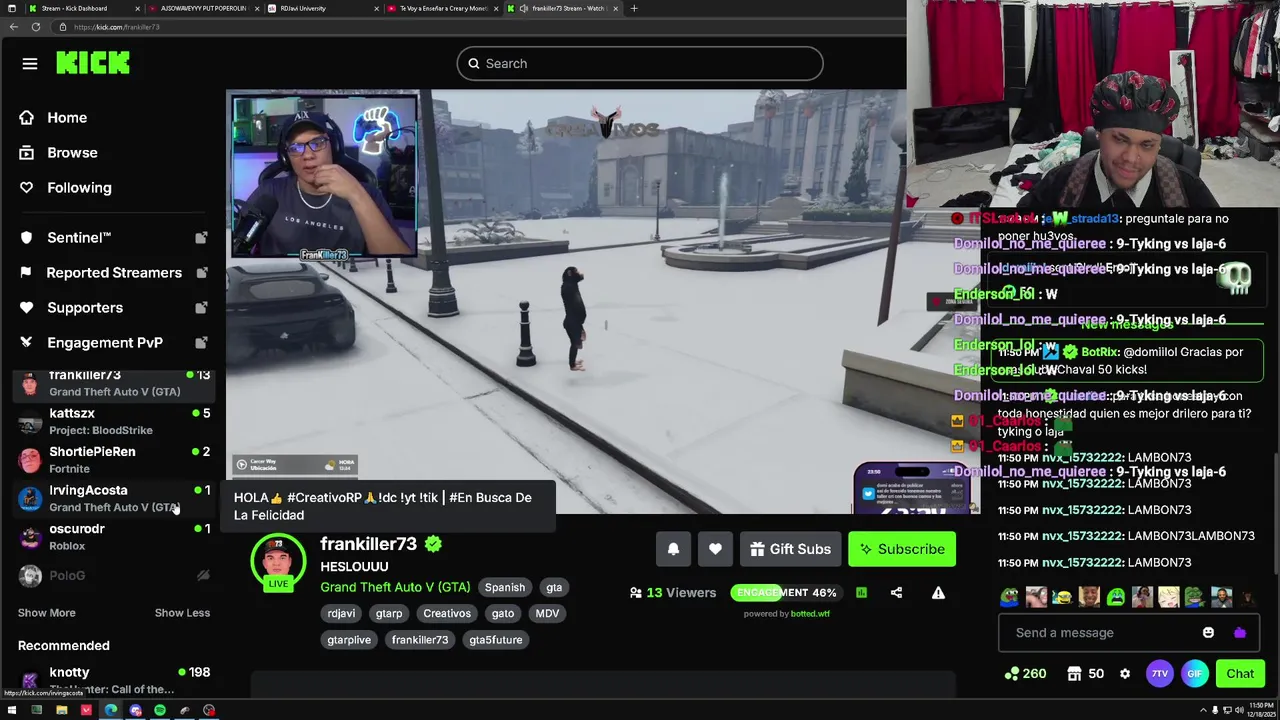The height and width of the screenshot is (720, 1280).
Task: Select the Spanish language tag
Action: [x=504, y=588]
